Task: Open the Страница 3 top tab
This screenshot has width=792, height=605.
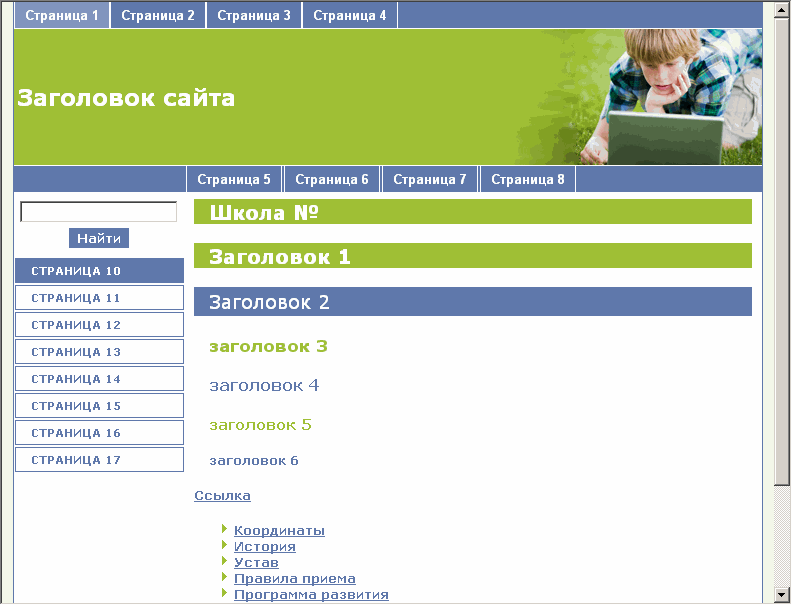Action: (x=254, y=15)
